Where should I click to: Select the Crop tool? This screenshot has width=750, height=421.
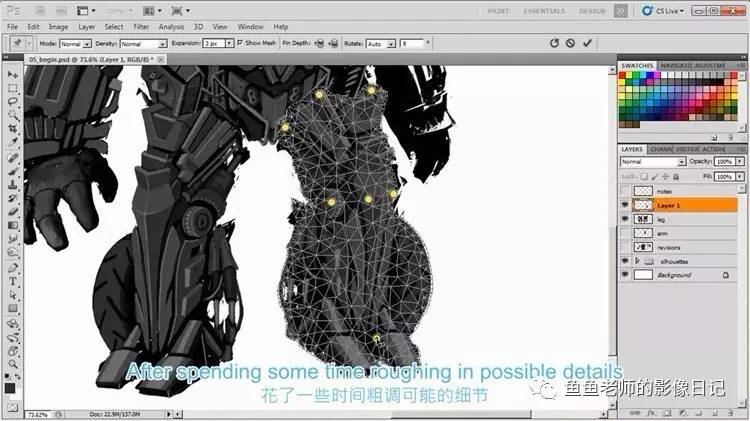(12, 128)
